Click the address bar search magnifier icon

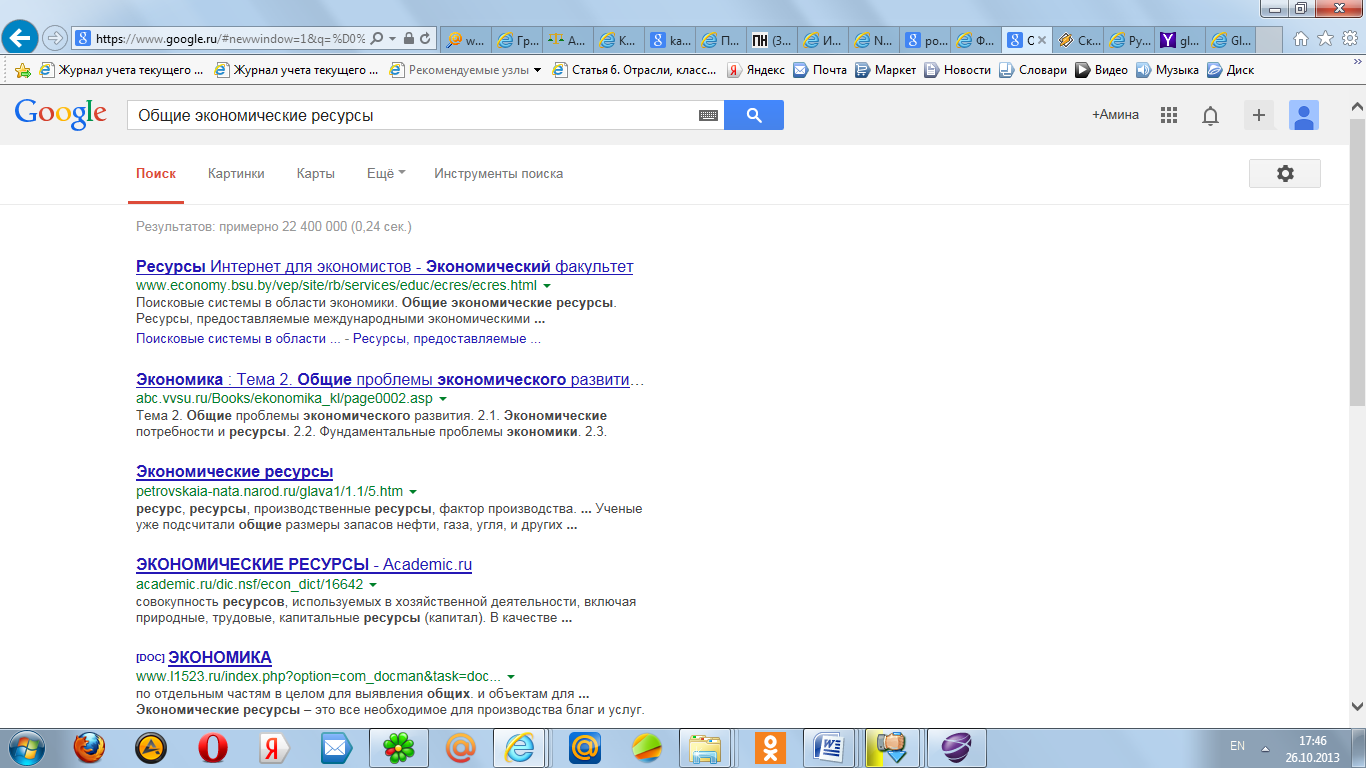377,39
